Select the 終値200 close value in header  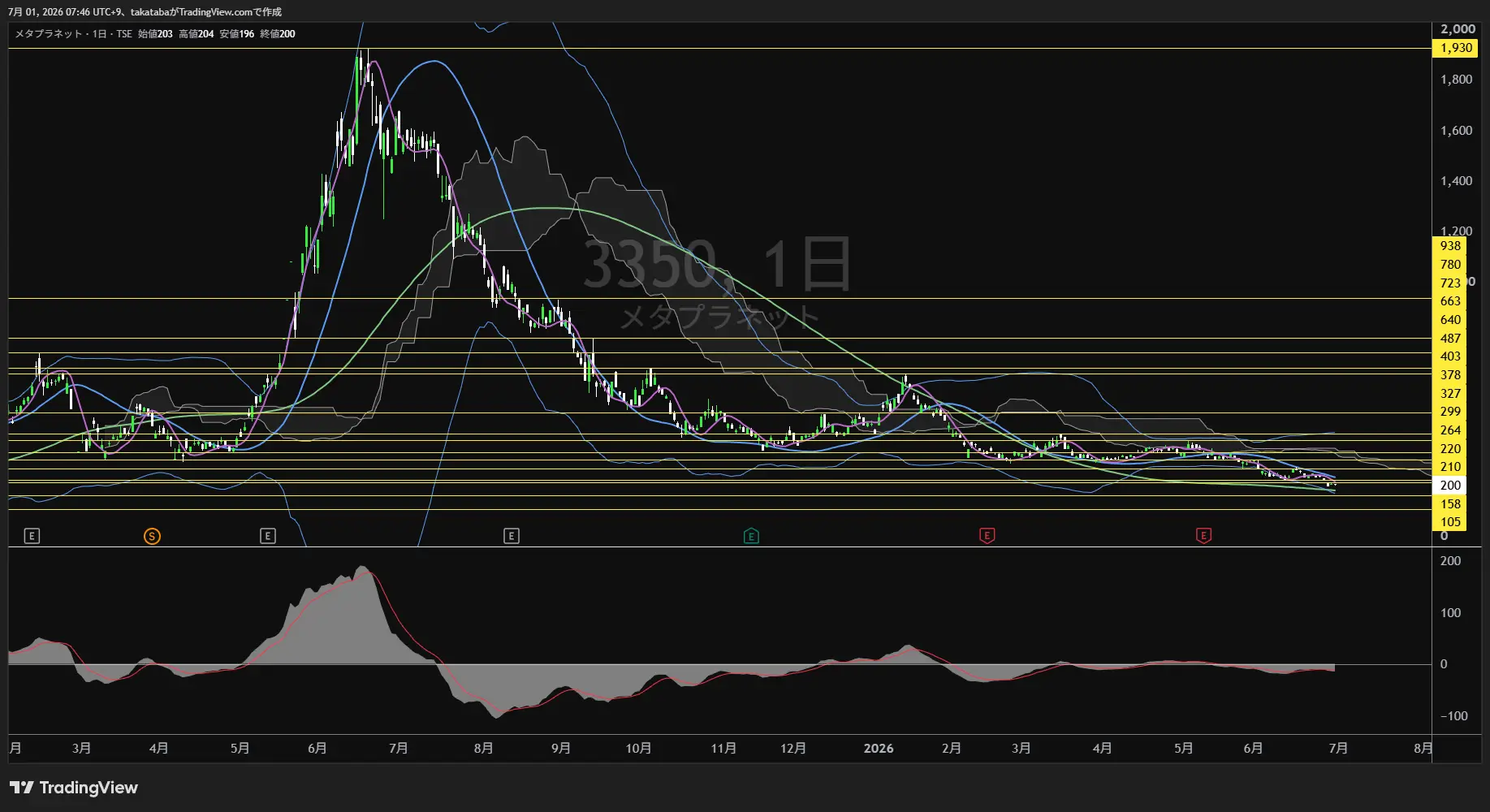[x=278, y=34]
